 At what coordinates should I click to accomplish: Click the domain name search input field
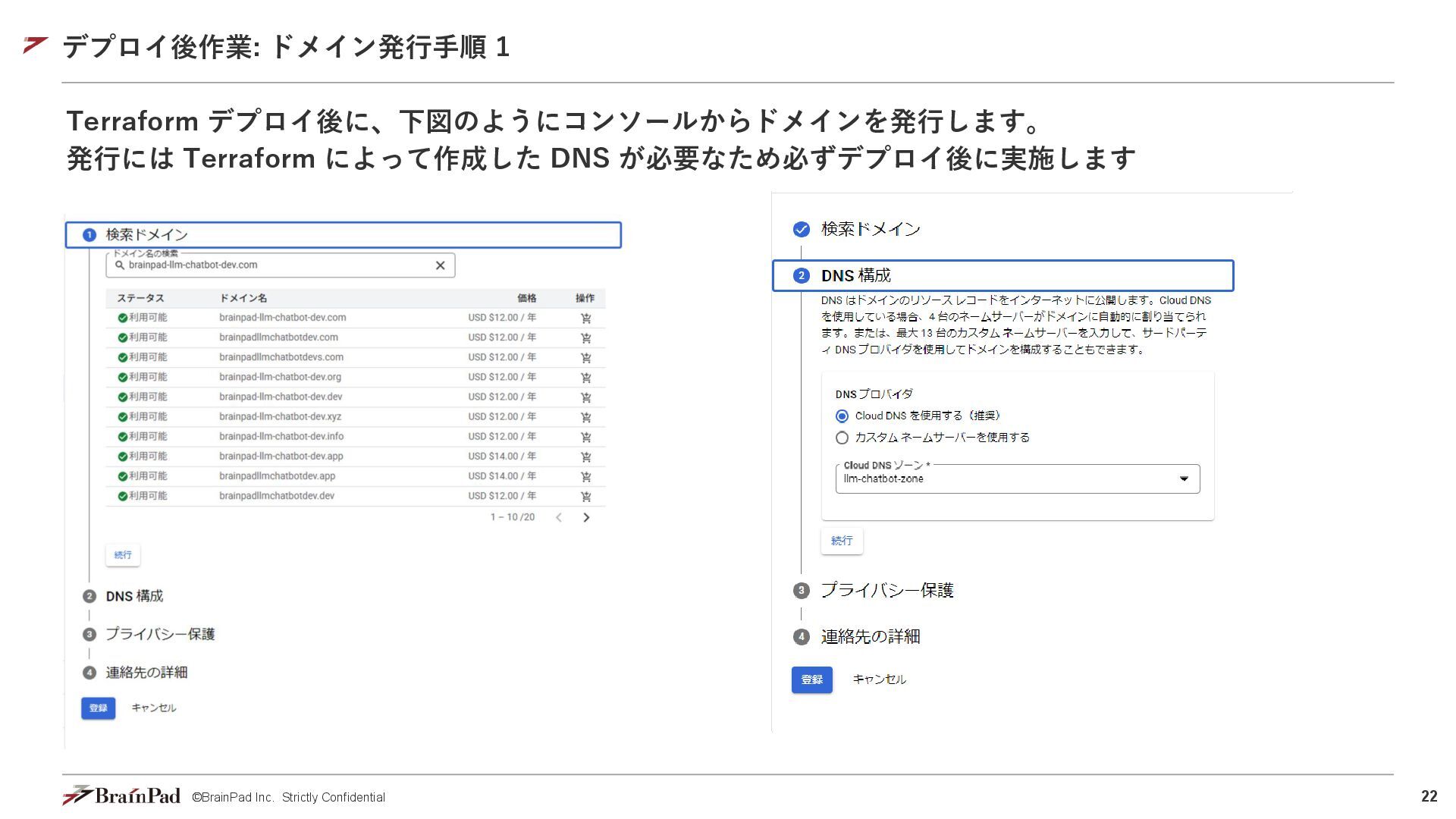273,265
